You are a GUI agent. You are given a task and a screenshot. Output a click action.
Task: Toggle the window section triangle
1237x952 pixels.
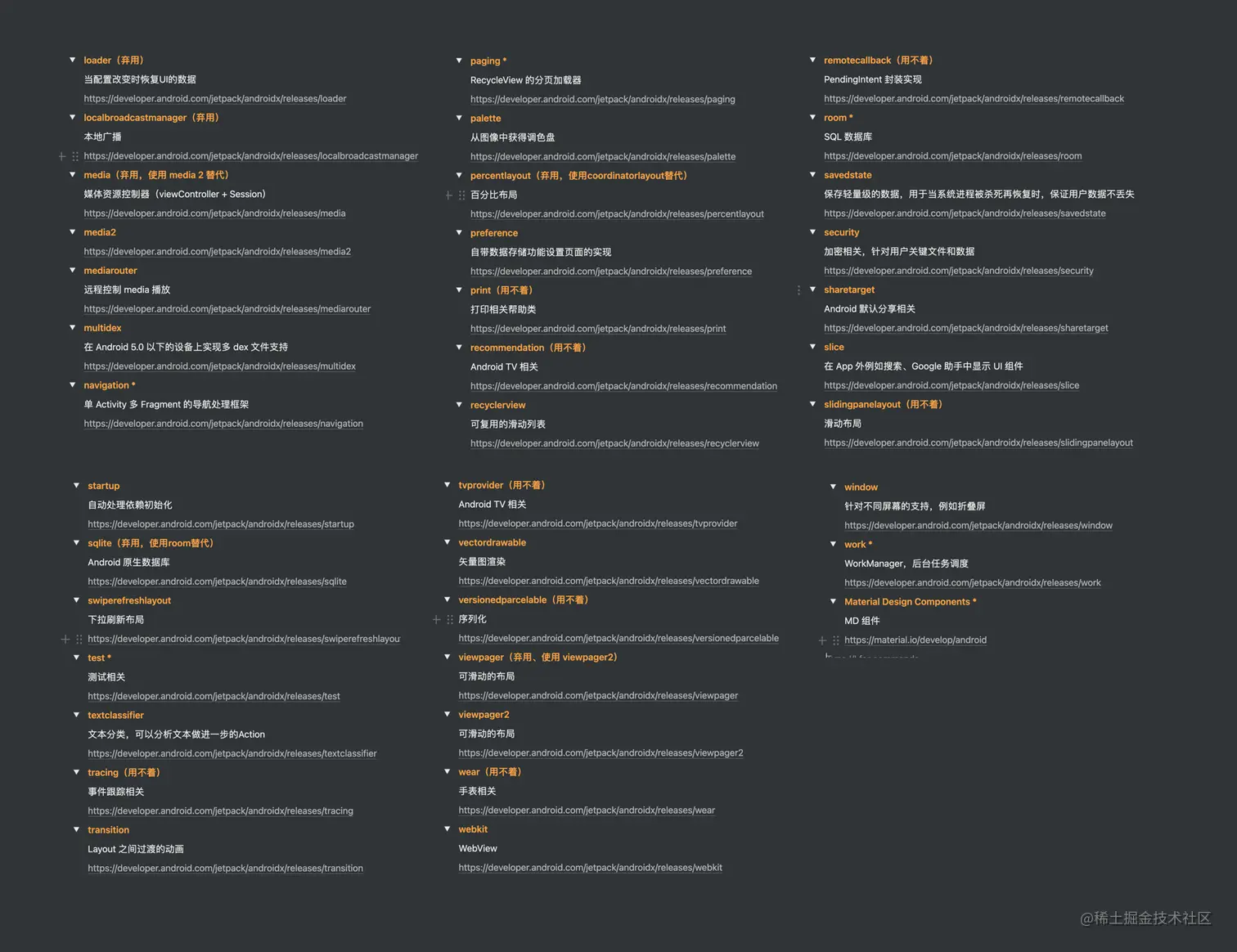[833, 487]
